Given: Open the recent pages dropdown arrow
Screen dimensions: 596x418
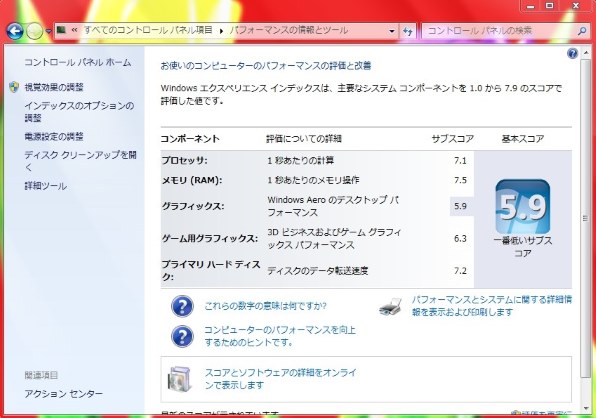Looking at the screenshot, I should (x=49, y=32).
